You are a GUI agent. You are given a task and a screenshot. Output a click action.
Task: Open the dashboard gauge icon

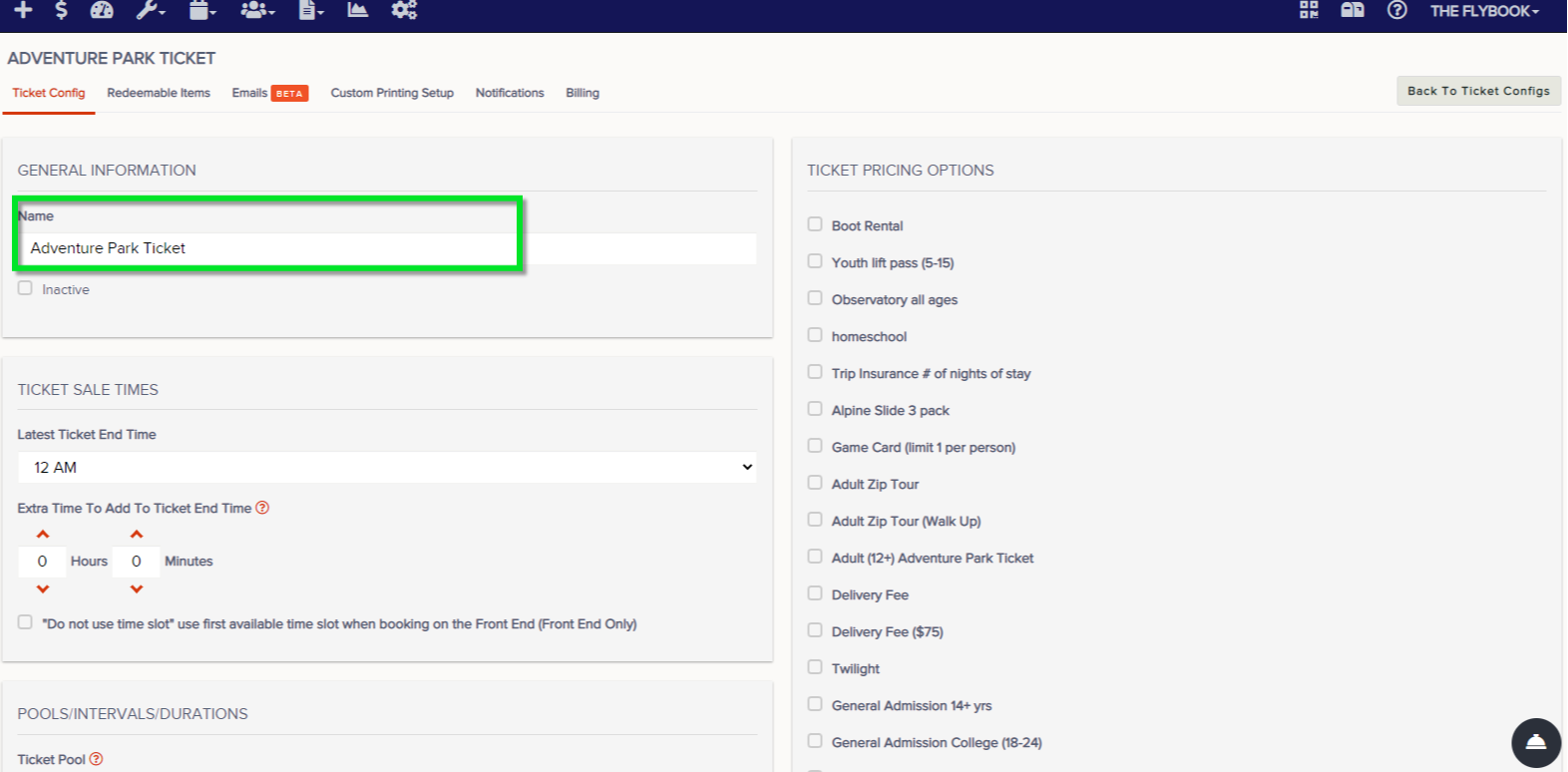(x=102, y=10)
